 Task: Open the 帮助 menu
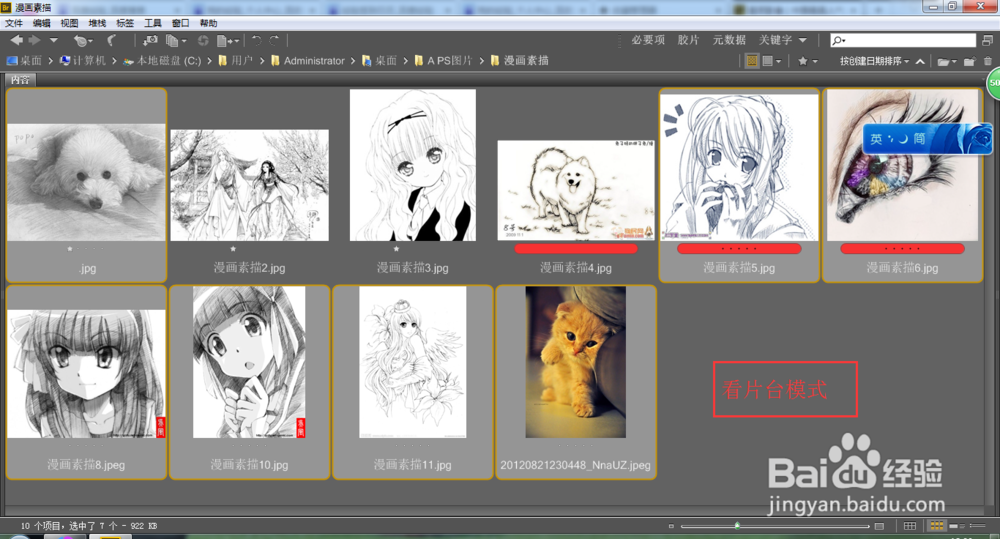208,23
